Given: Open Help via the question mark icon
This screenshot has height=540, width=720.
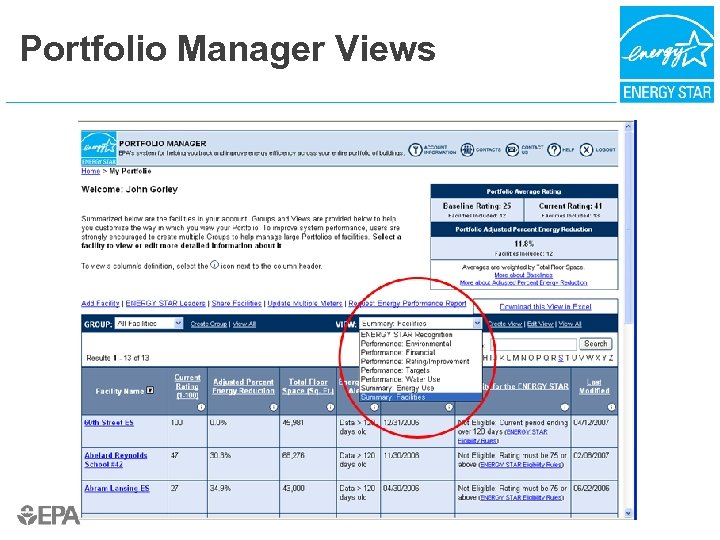Looking at the screenshot, I should (x=554, y=150).
